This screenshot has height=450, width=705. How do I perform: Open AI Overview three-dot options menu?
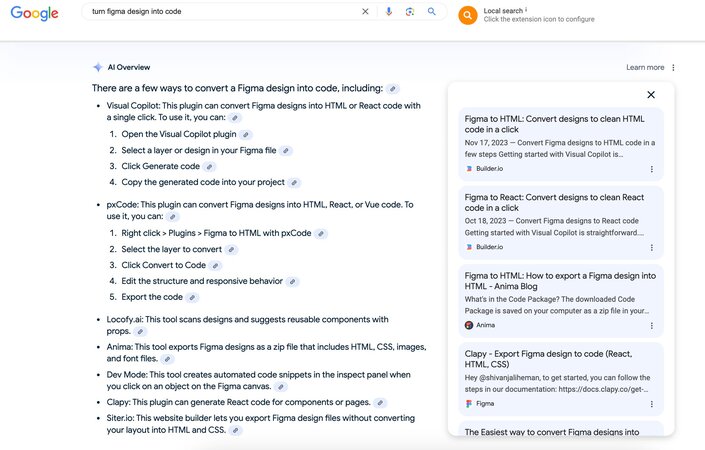click(673, 68)
